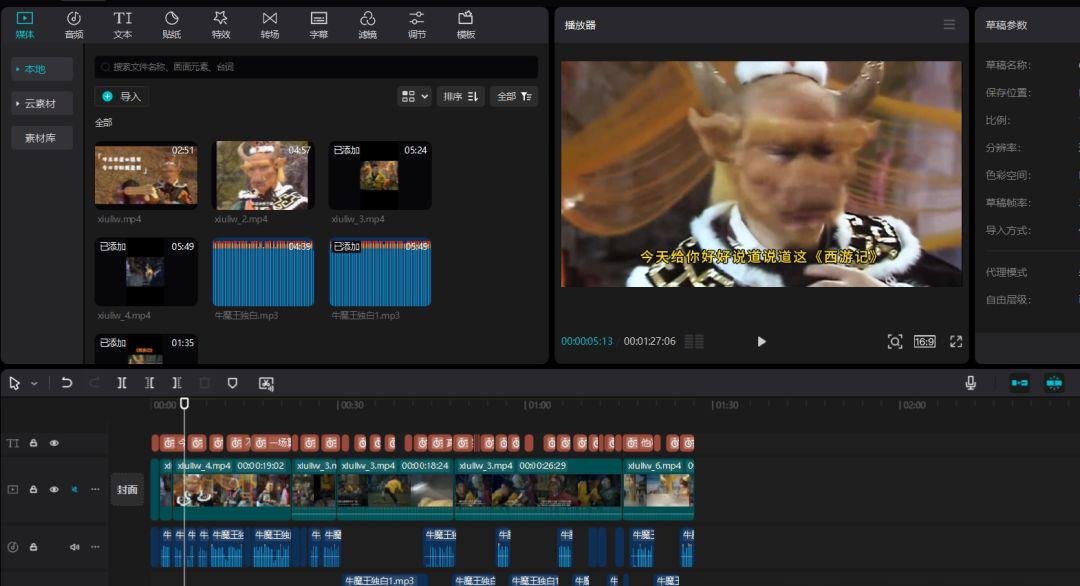The width and height of the screenshot is (1080, 586).
Task: Select 云素材 in the media sidebar
Action: click(40, 103)
